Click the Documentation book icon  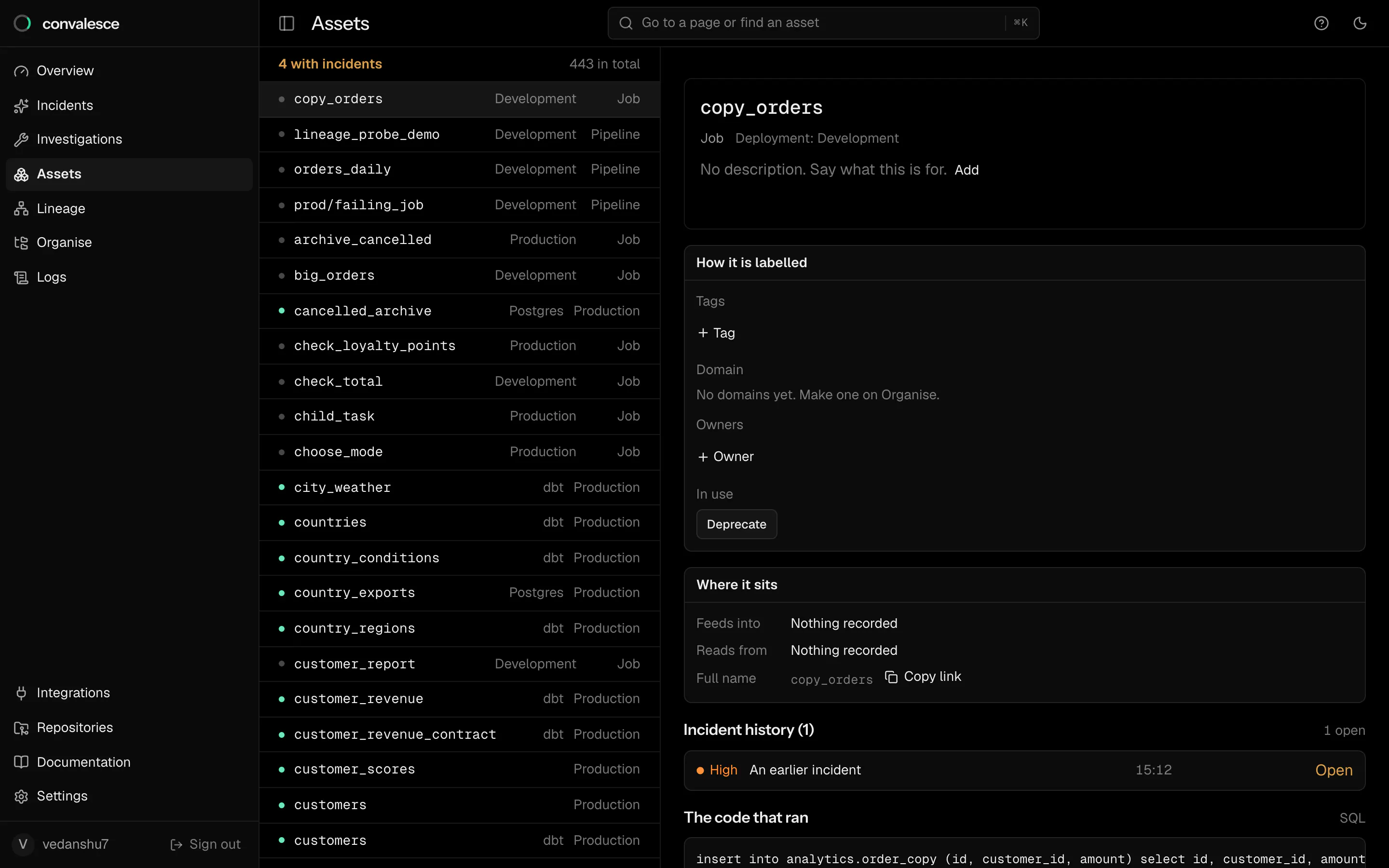(21, 762)
